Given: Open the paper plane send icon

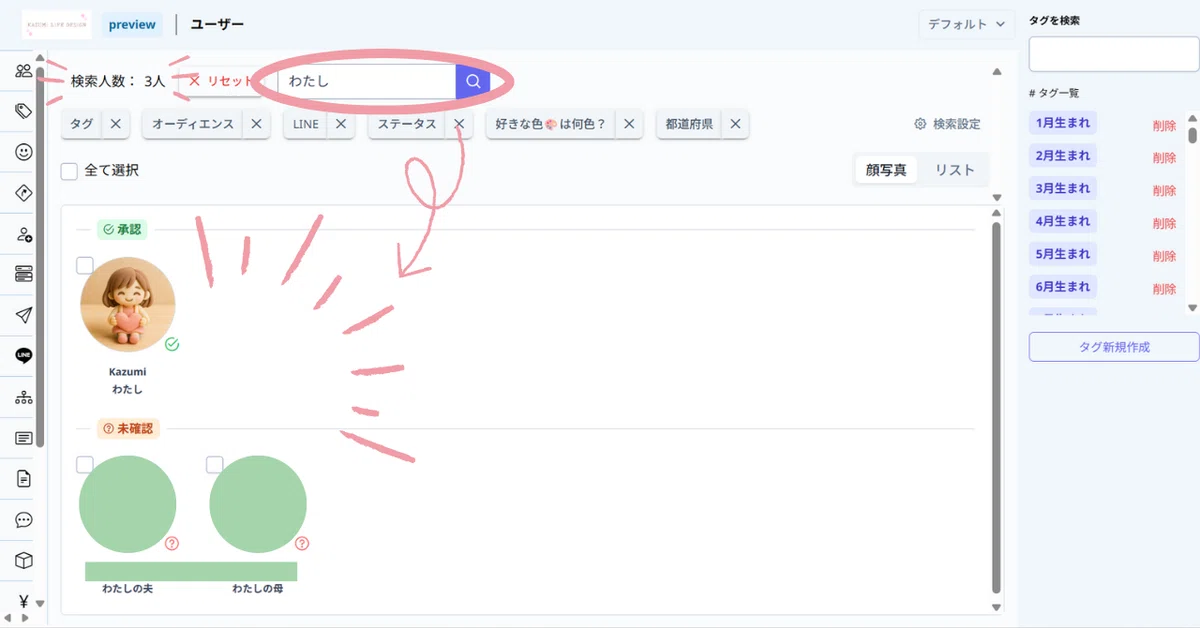Looking at the screenshot, I should (23, 315).
